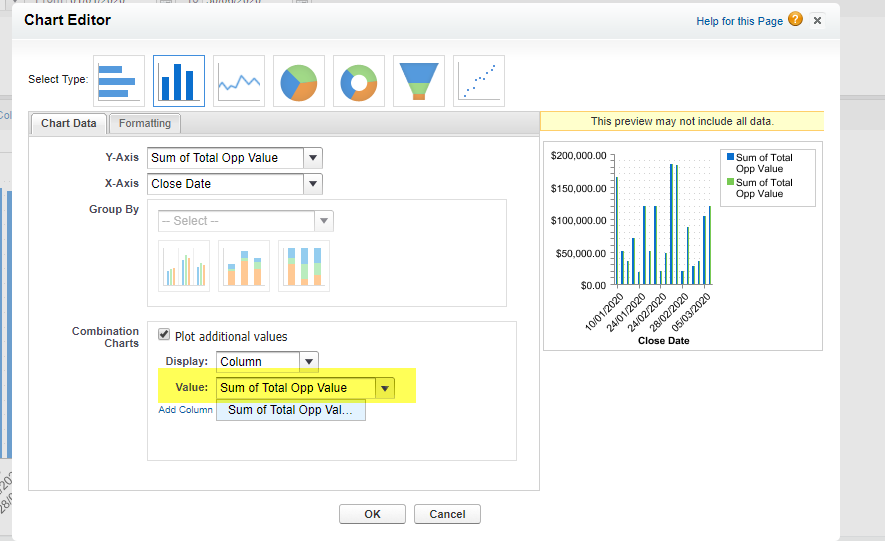This screenshot has width=885, height=541.
Task: Open the highlighted Value dropdown
Action: click(x=385, y=388)
